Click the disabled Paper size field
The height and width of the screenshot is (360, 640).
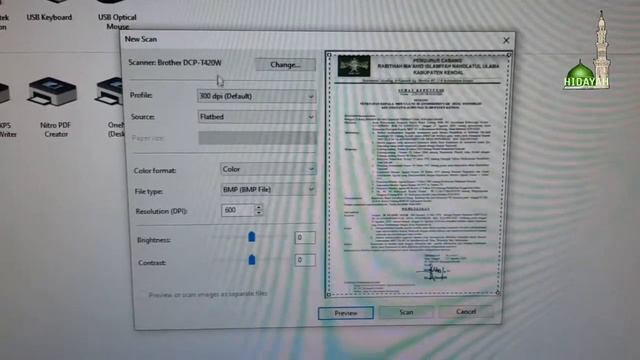pos(257,138)
